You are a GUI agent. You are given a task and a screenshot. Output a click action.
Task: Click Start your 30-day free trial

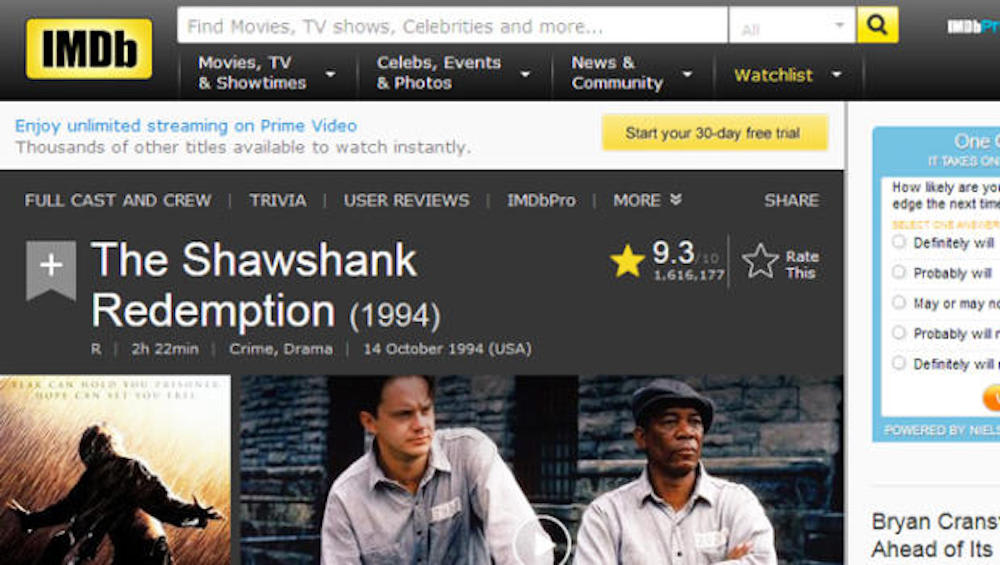click(714, 133)
